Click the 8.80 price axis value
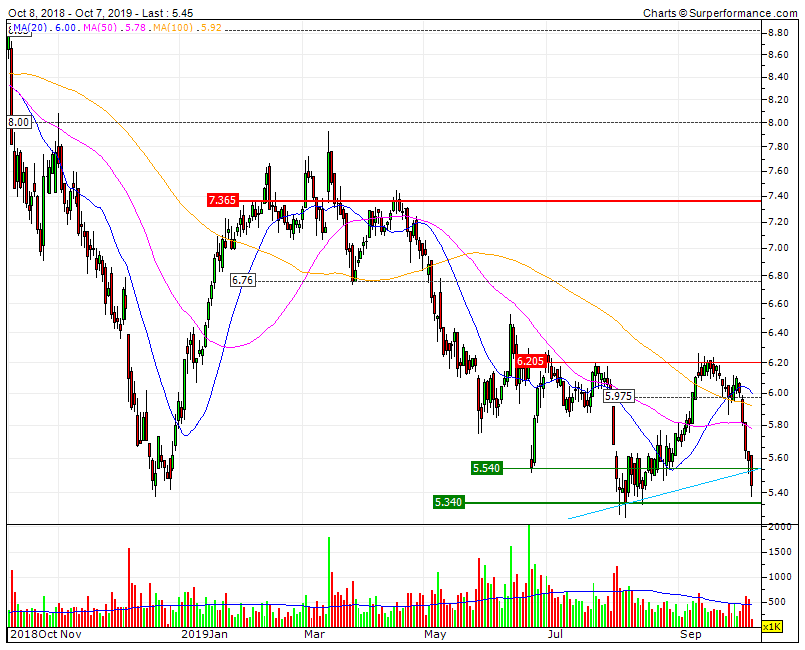Image resolution: width=805 pixels, height=650 pixels. pos(778,33)
